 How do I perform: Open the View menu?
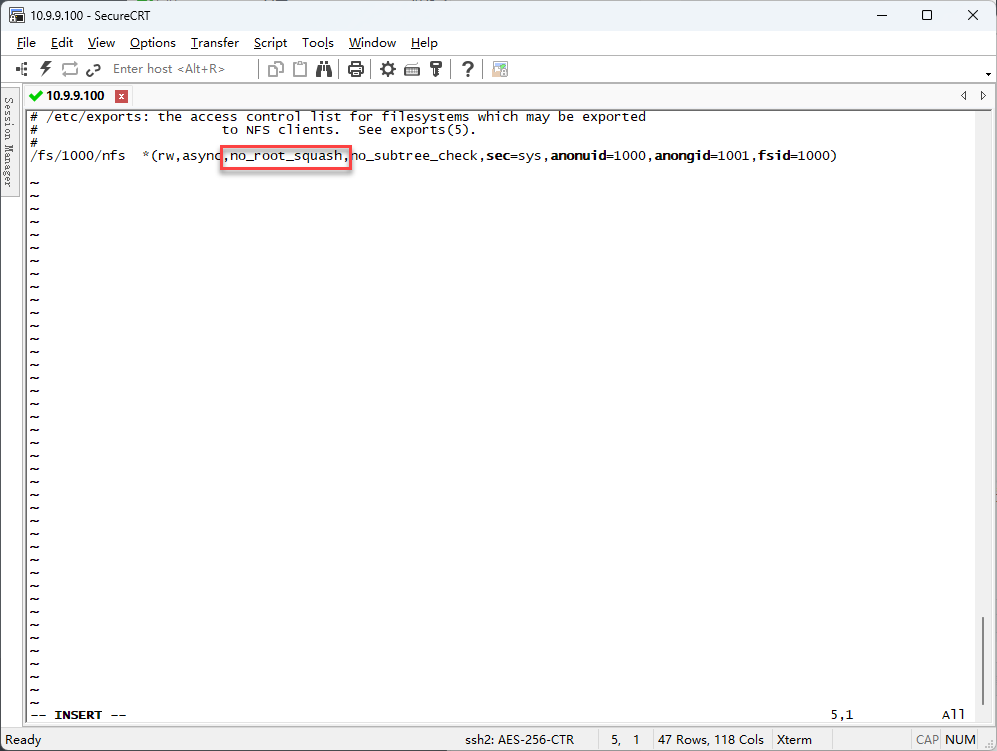pos(101,43)
